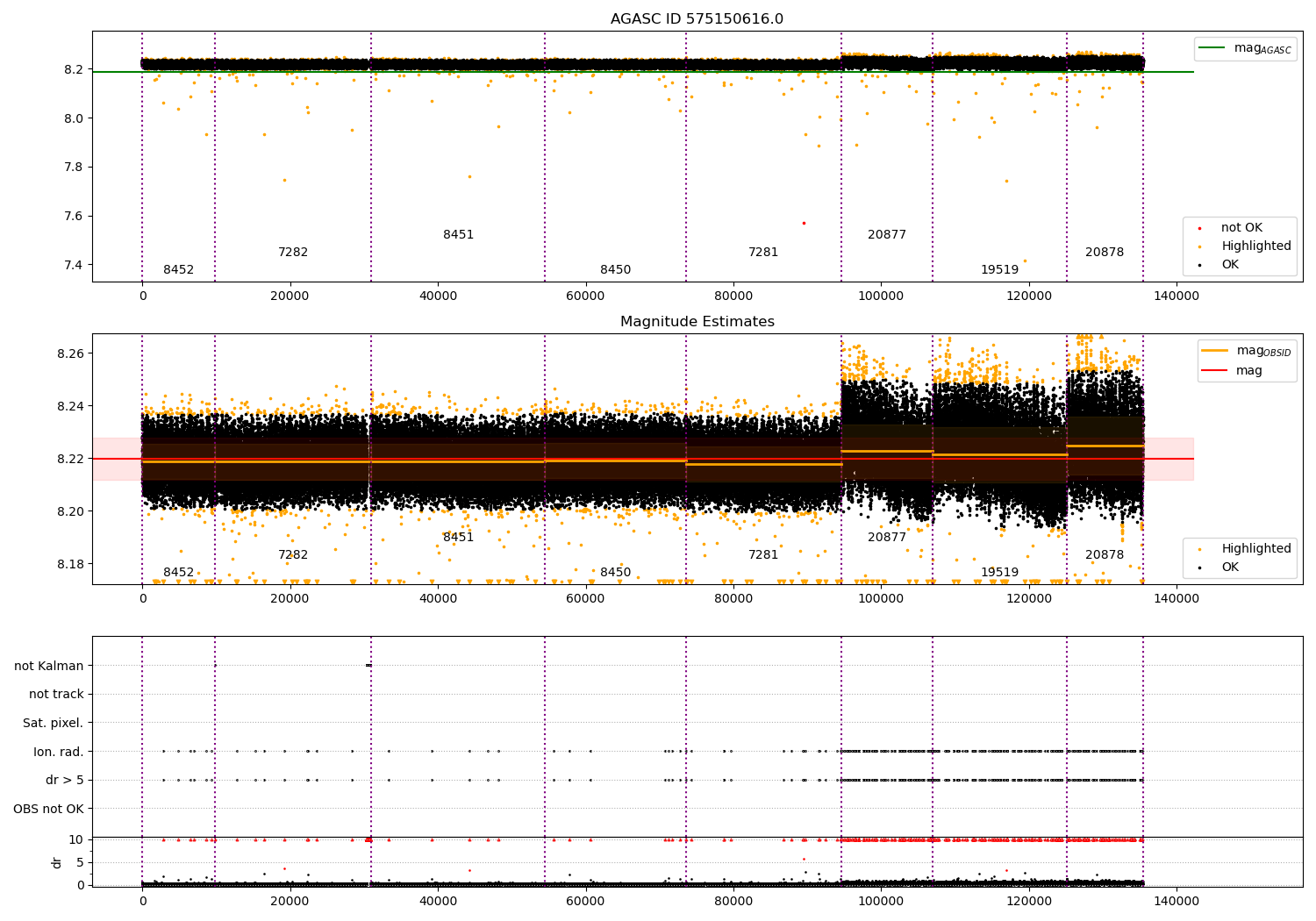Click OBSID label 8452 in Magnitude Estimates plot
Image resolution: width=1316 pixels, height=921 pixels.
tap(179, 573)
